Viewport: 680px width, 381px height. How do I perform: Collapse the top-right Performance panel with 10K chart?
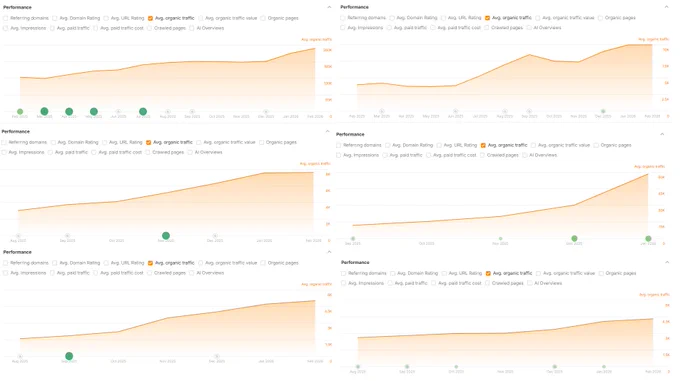(667, 7)
